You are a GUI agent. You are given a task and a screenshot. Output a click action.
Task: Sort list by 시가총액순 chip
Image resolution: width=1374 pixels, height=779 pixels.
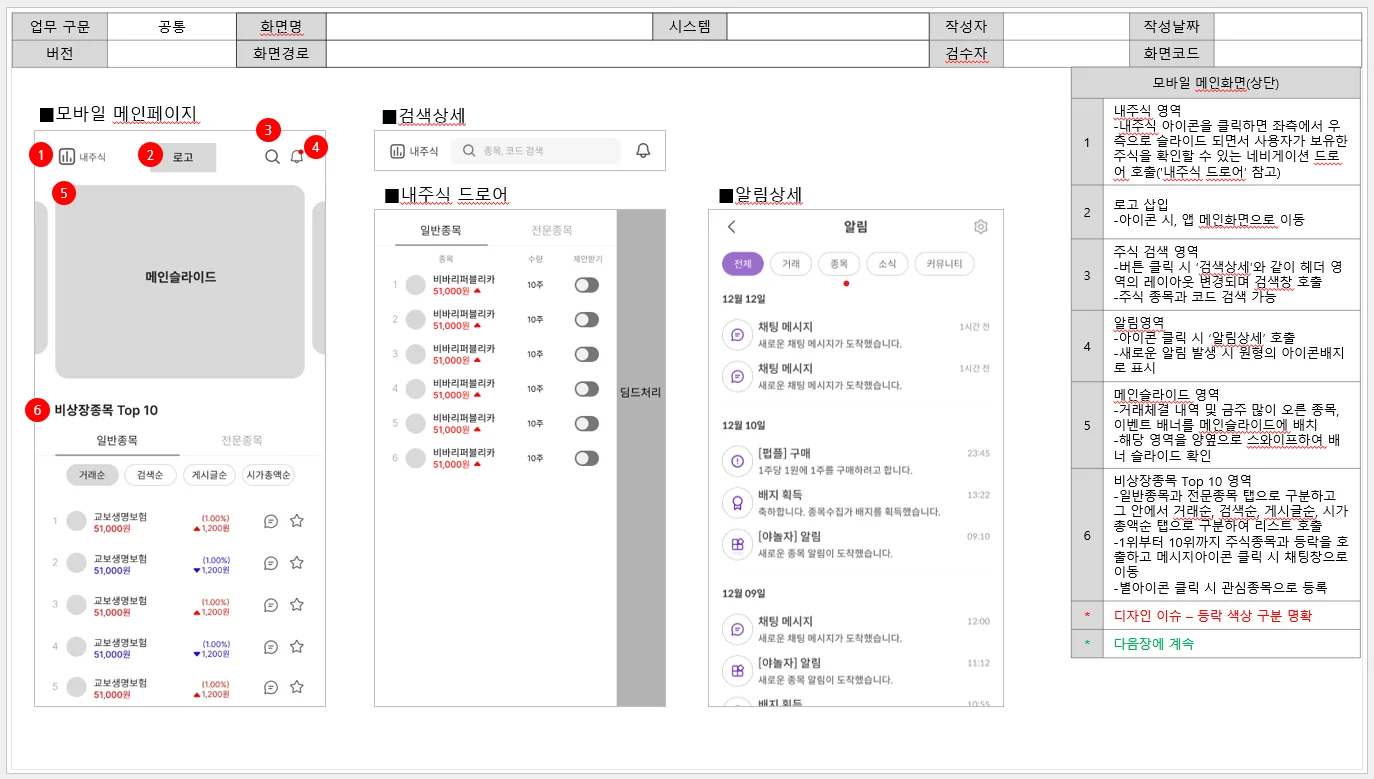pos(268,475)
